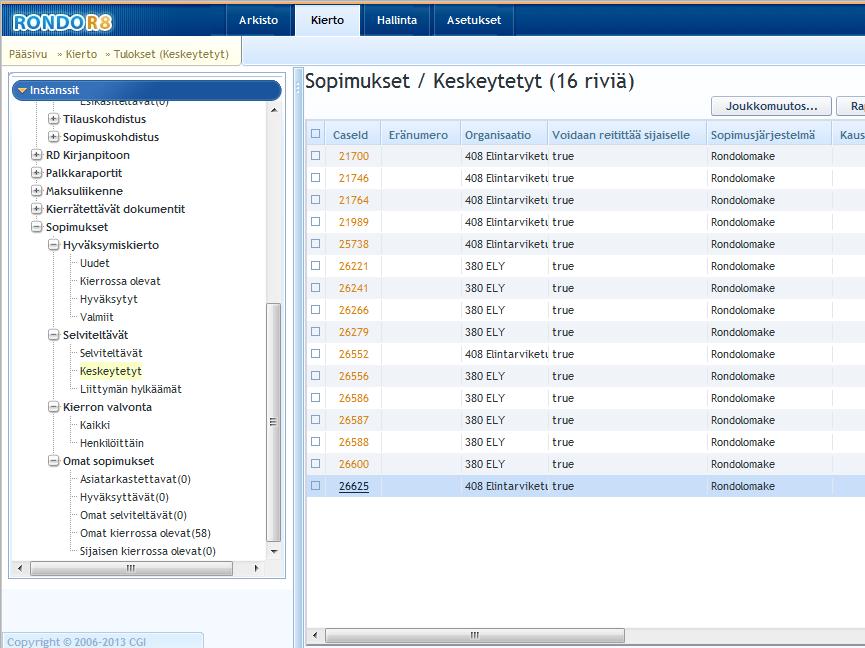Collapse the Instanssit panel header

(x=147, y=90)
